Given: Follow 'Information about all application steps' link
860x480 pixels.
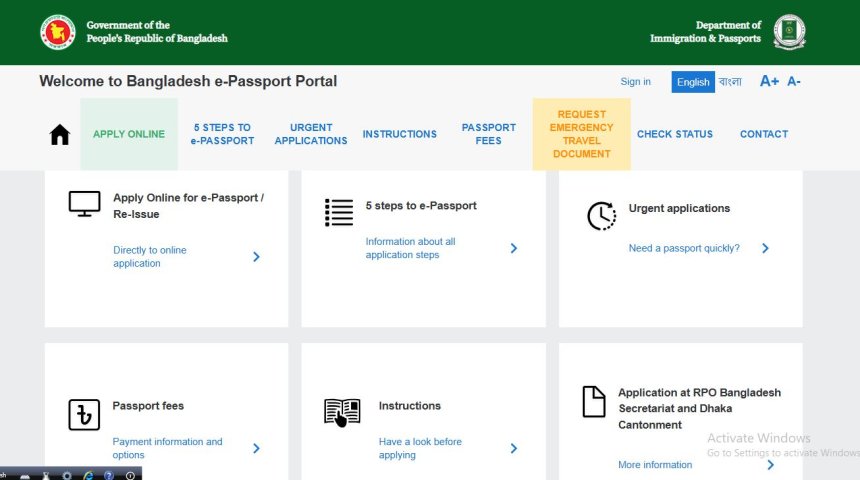Looking at the screenshot, I should click(410, 249).
